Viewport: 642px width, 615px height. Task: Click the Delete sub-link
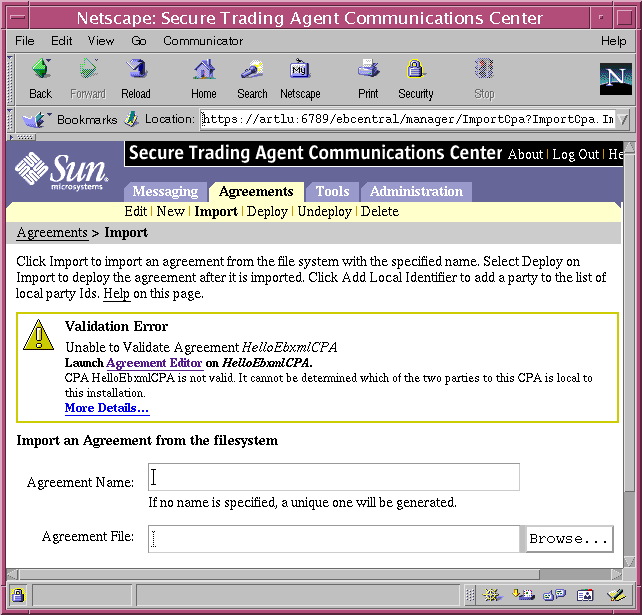click(380, 211)
